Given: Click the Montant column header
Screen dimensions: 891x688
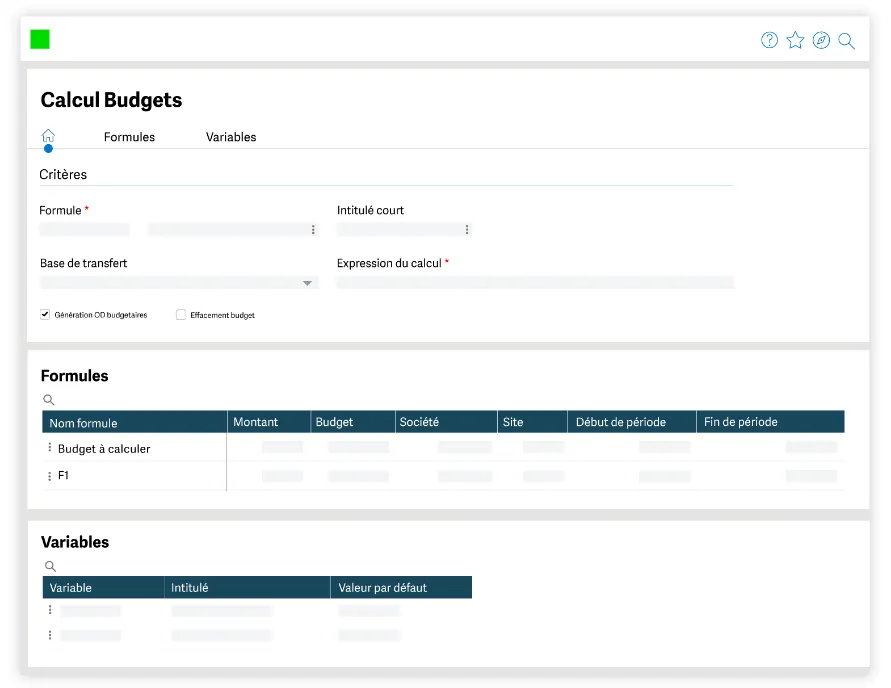Looking at the screenshot, I should 269,422.
